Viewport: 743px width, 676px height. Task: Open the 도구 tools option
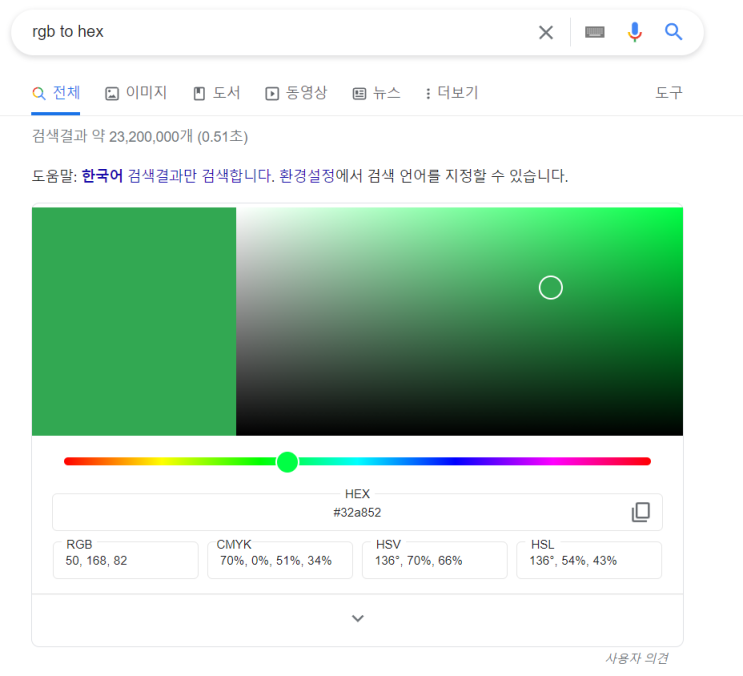tap(669, 92)
